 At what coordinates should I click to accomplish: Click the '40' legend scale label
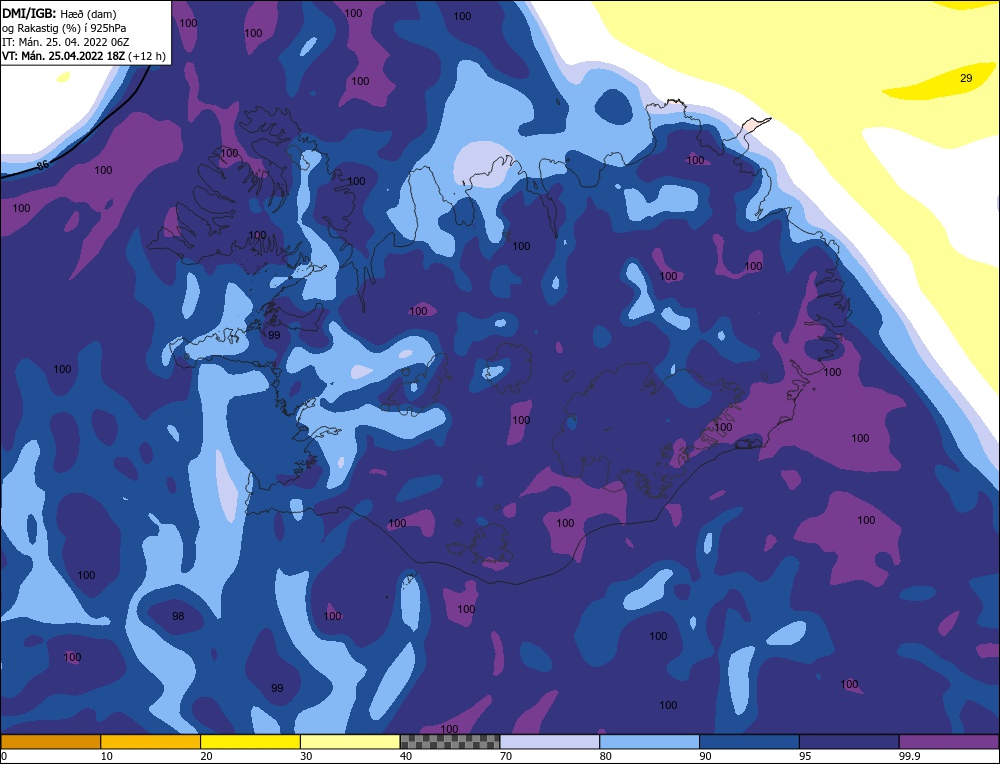[x=406, y=756]
